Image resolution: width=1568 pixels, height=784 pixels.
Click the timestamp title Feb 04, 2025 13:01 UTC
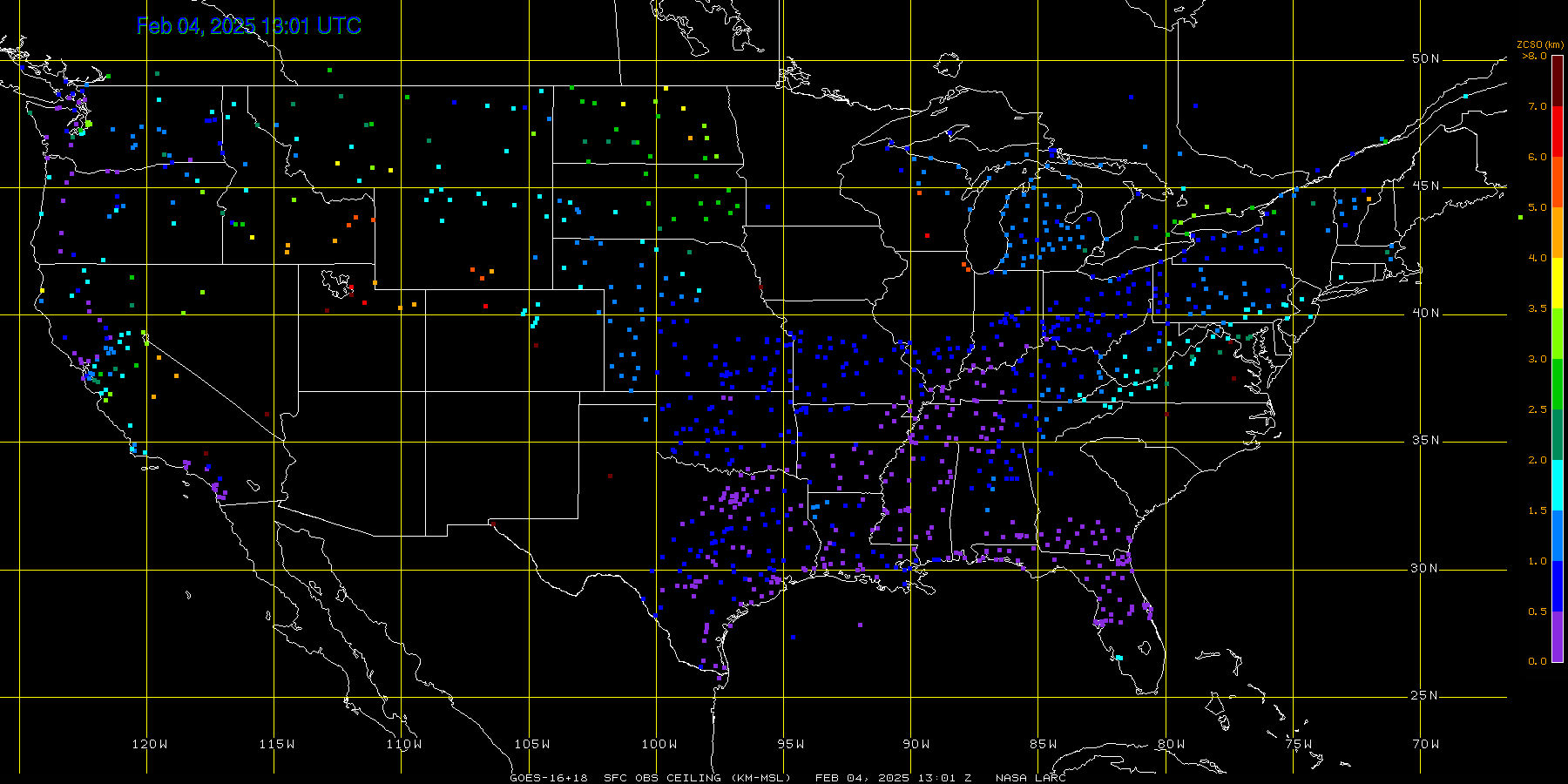(249, 26)
